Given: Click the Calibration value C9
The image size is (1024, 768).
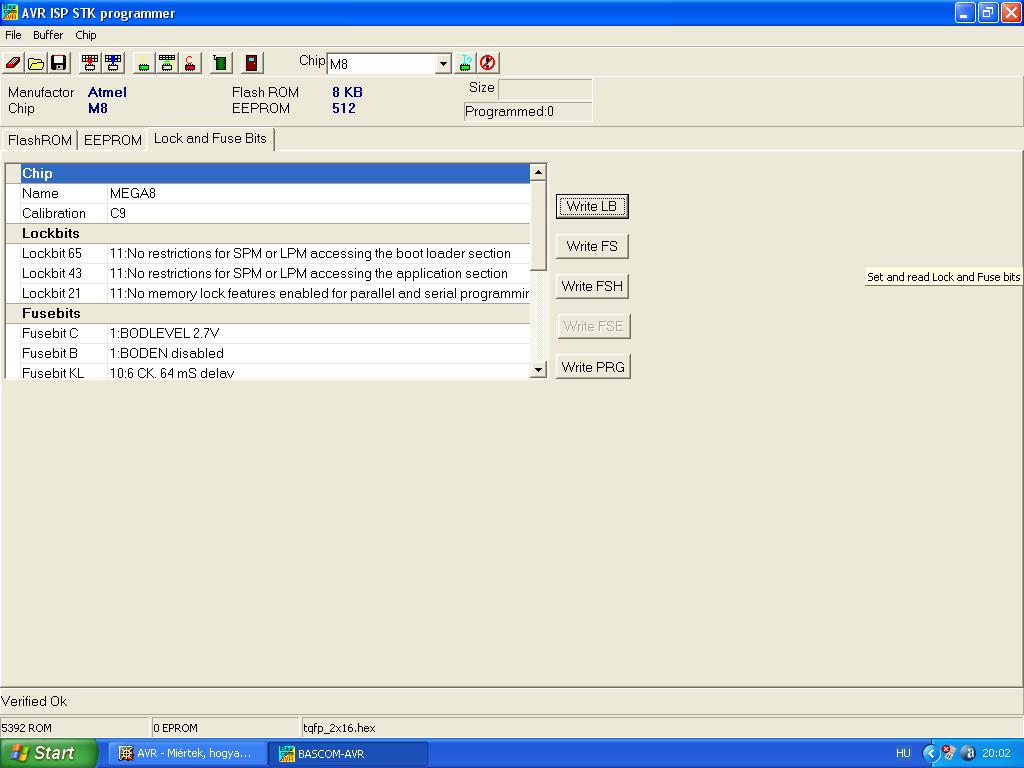Looking at the screenshot, I should [319, 214].
